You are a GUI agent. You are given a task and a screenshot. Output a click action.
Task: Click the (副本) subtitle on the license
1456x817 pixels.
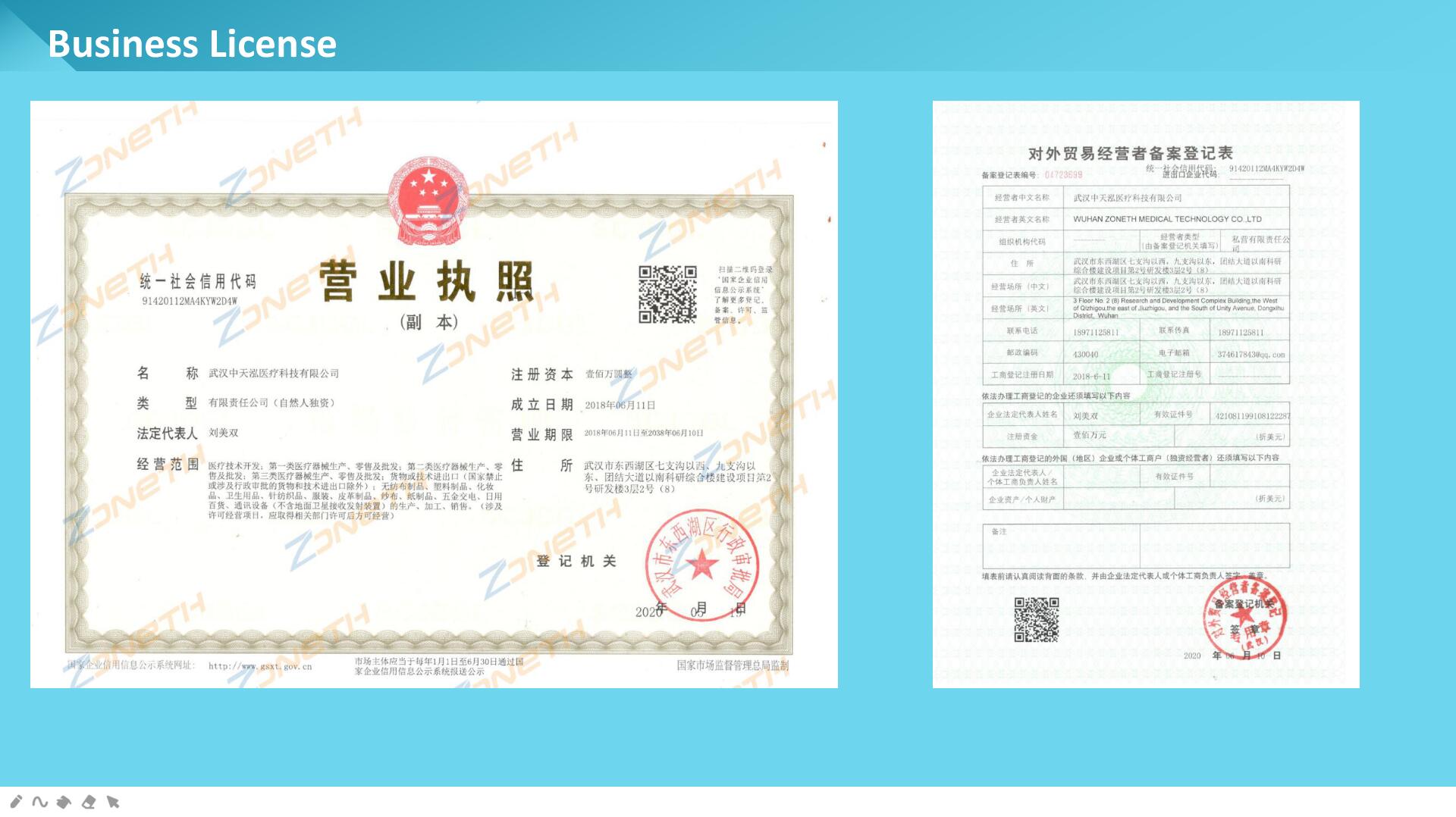pos(428,322)
